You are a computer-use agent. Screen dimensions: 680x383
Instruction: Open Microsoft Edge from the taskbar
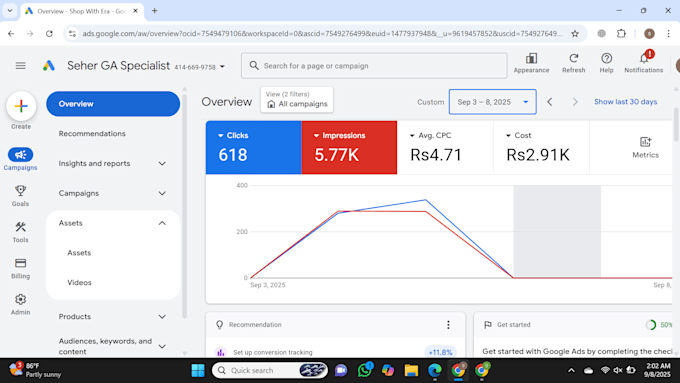point(435,370)
